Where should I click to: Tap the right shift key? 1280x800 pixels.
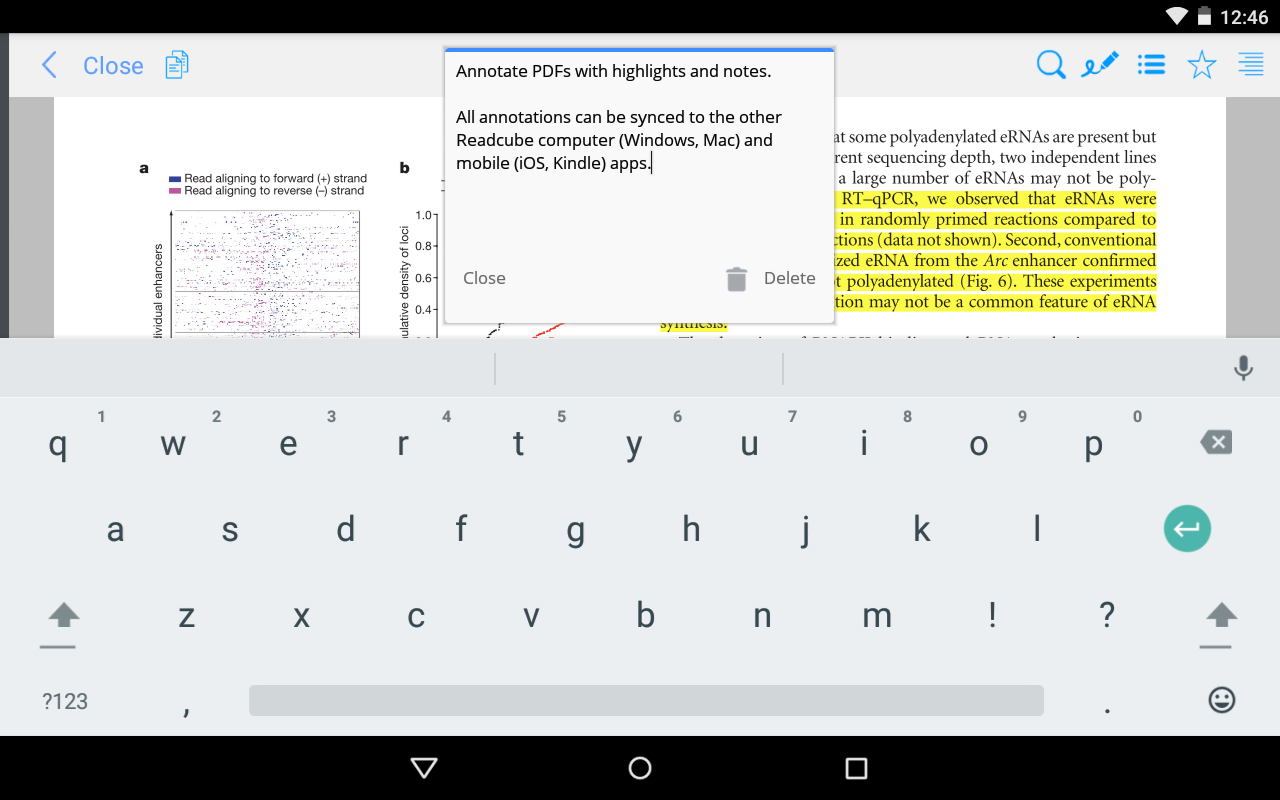click(x=1222, y=615)
